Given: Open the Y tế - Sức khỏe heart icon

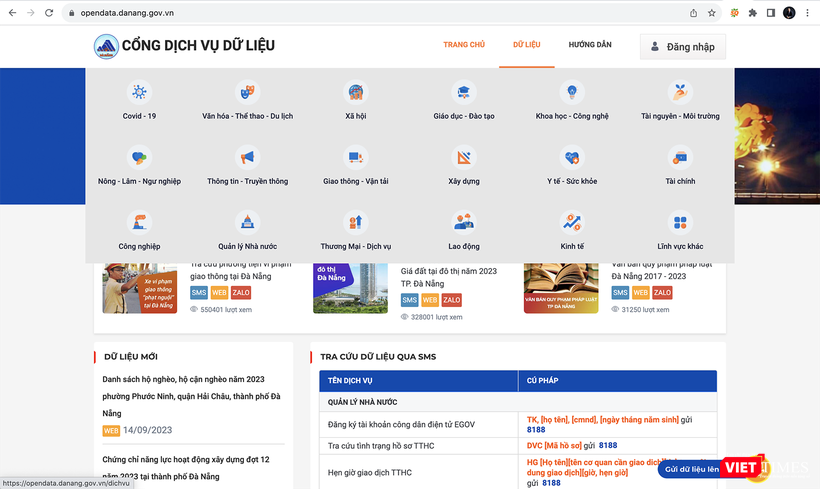Looking at the screenshot, I should (571, 158).
